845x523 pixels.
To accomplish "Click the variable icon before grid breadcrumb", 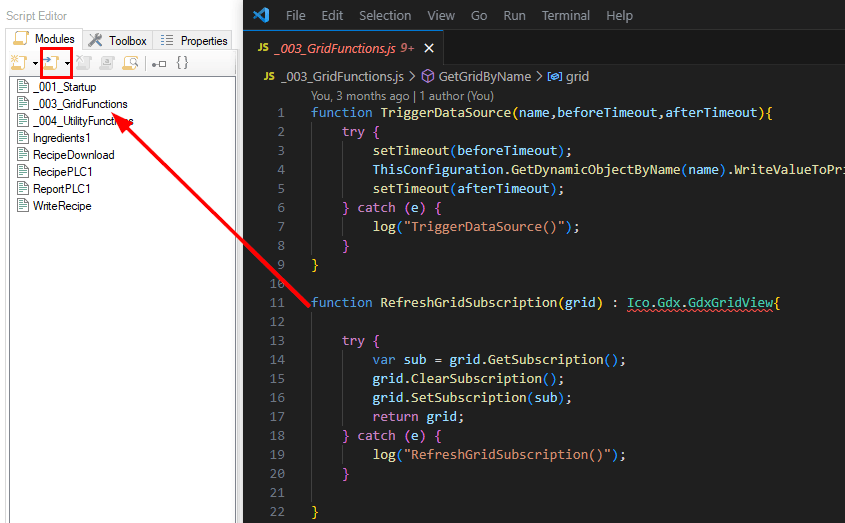I will pyautogui.click(x=555, y=77).
